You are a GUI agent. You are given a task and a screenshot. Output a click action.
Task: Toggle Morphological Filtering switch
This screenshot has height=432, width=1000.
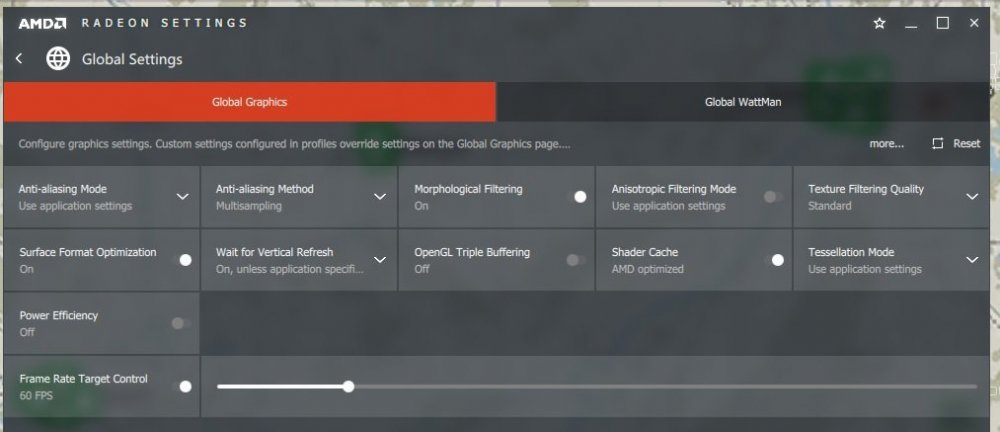pyautogui.click(x=577, y=197)
